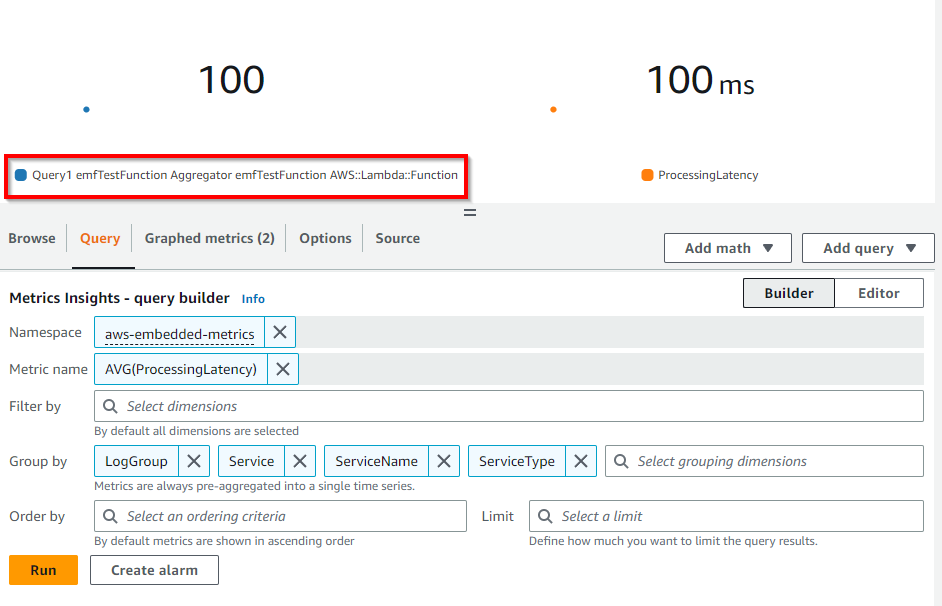
Task: Open the Add query dropdown
Action: [868, 248]
